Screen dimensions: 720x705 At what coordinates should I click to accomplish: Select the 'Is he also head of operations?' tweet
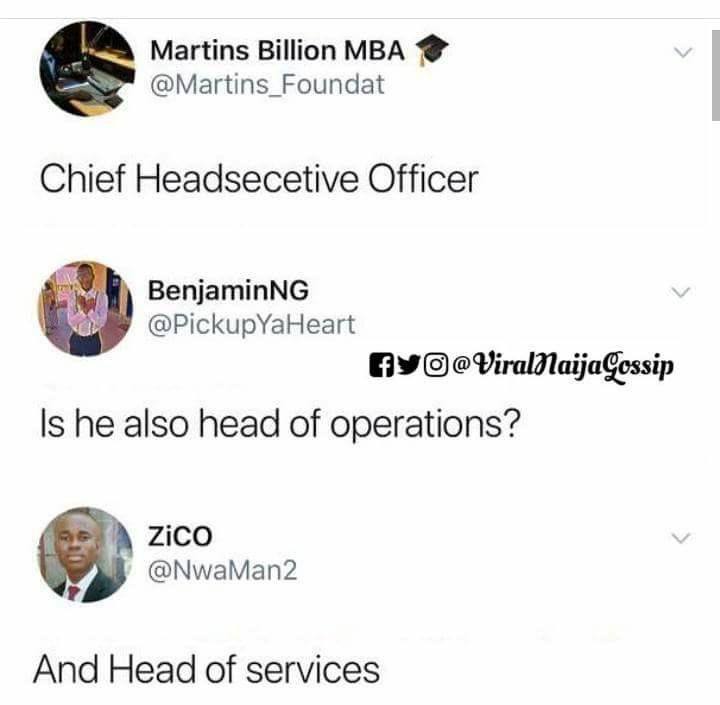pos(280,425)
